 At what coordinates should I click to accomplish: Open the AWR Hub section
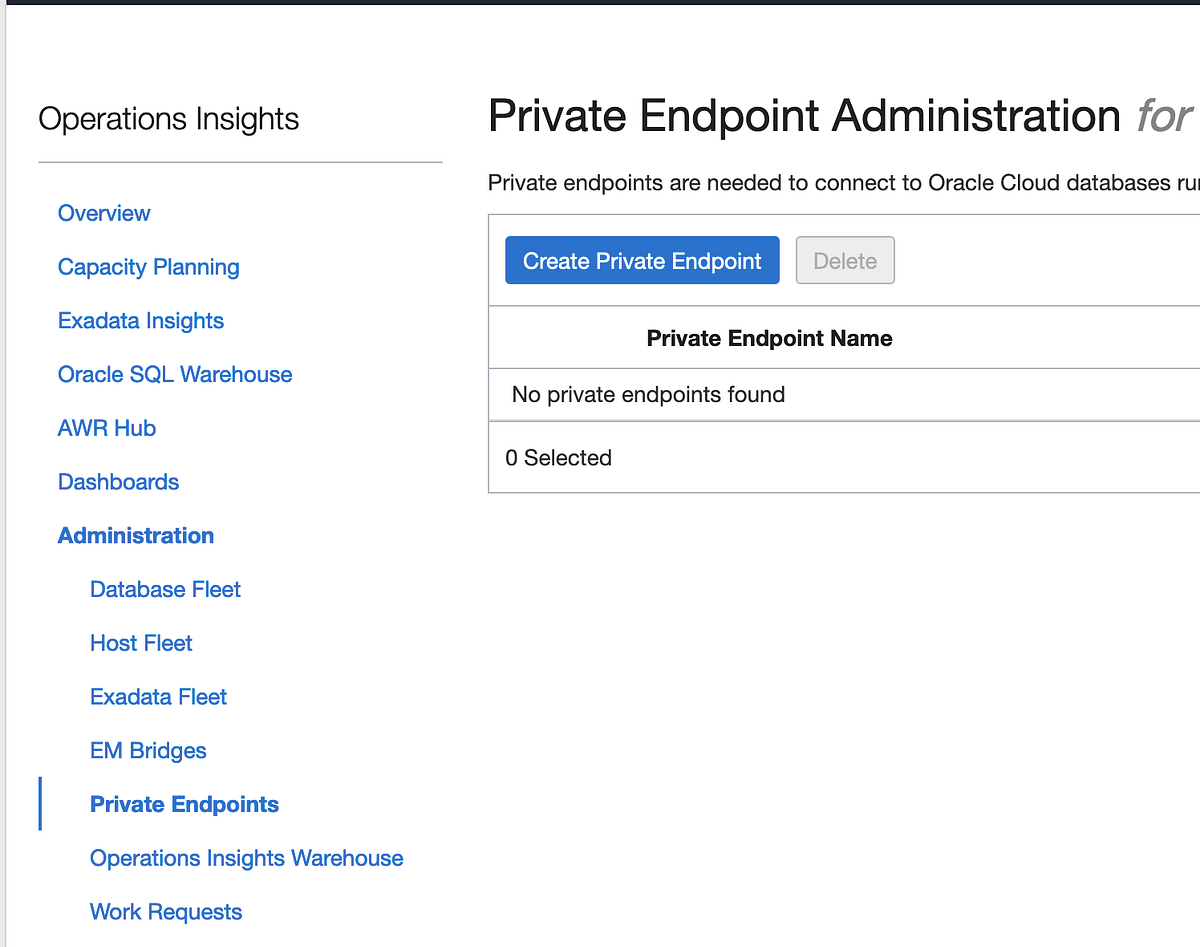(x=106, y=428)
